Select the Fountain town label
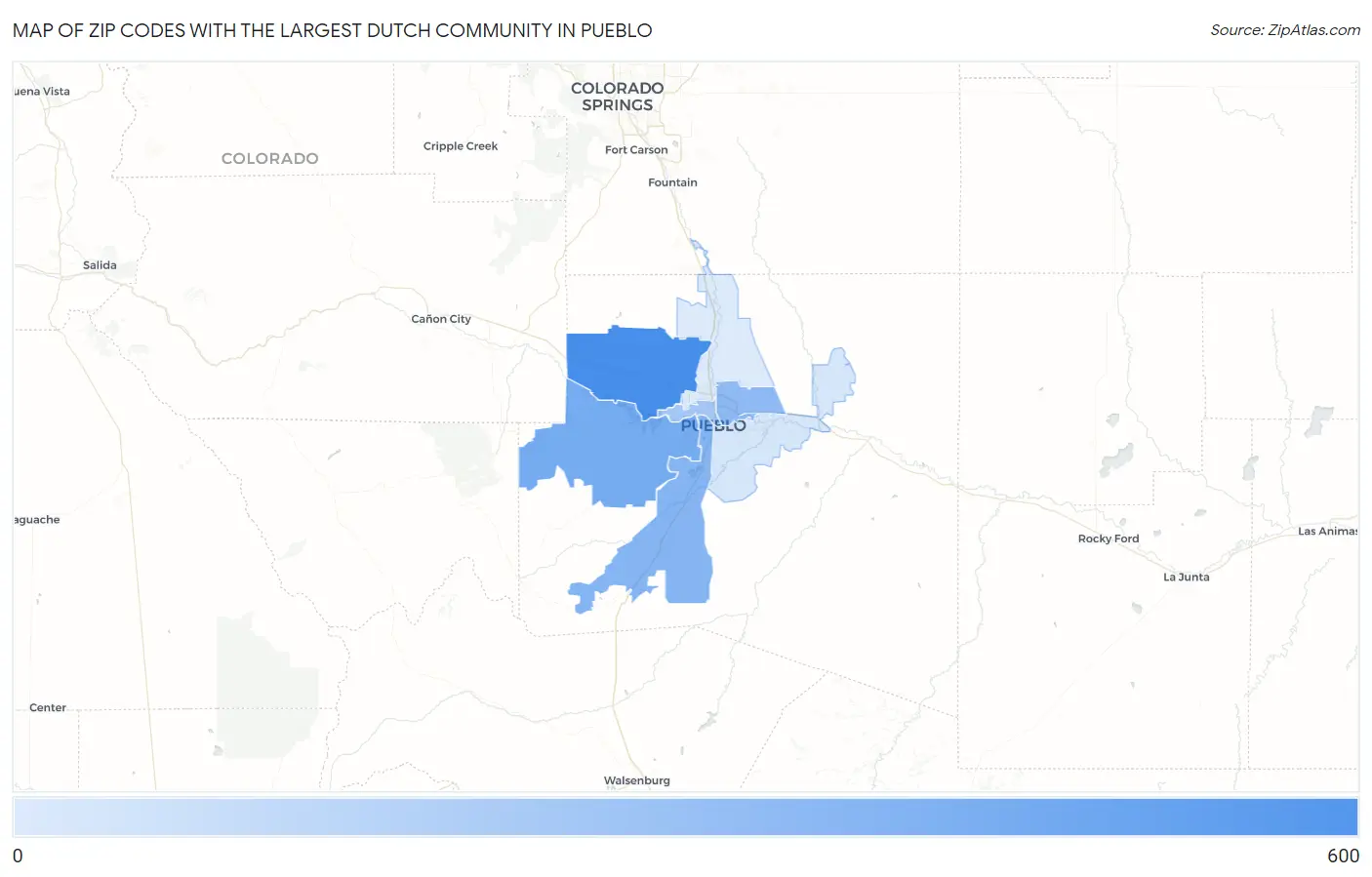The width and height of the screenshot is (1372, 877). pos(672,182)
